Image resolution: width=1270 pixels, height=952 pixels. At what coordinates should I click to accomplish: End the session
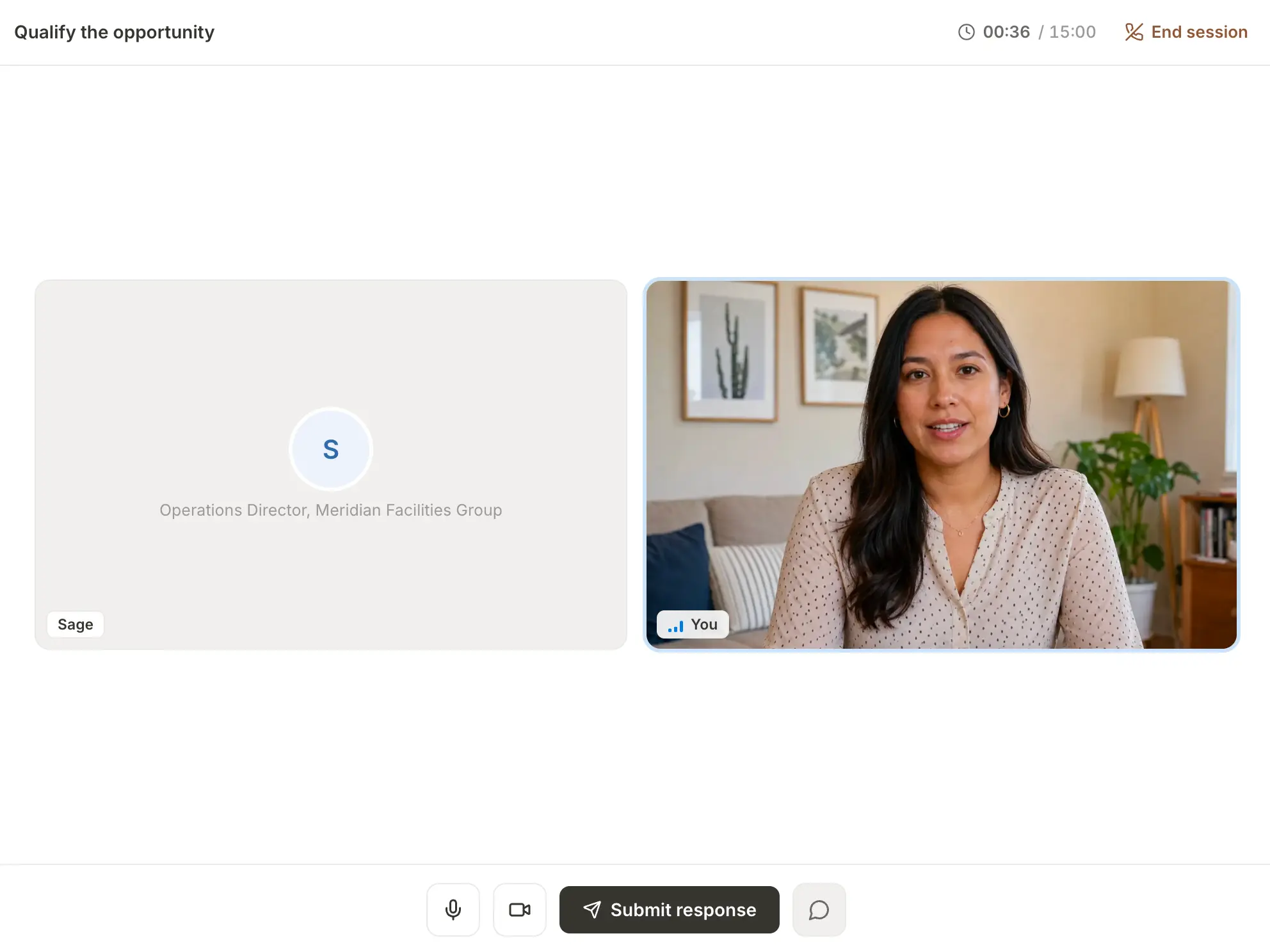pos(1186,32)
